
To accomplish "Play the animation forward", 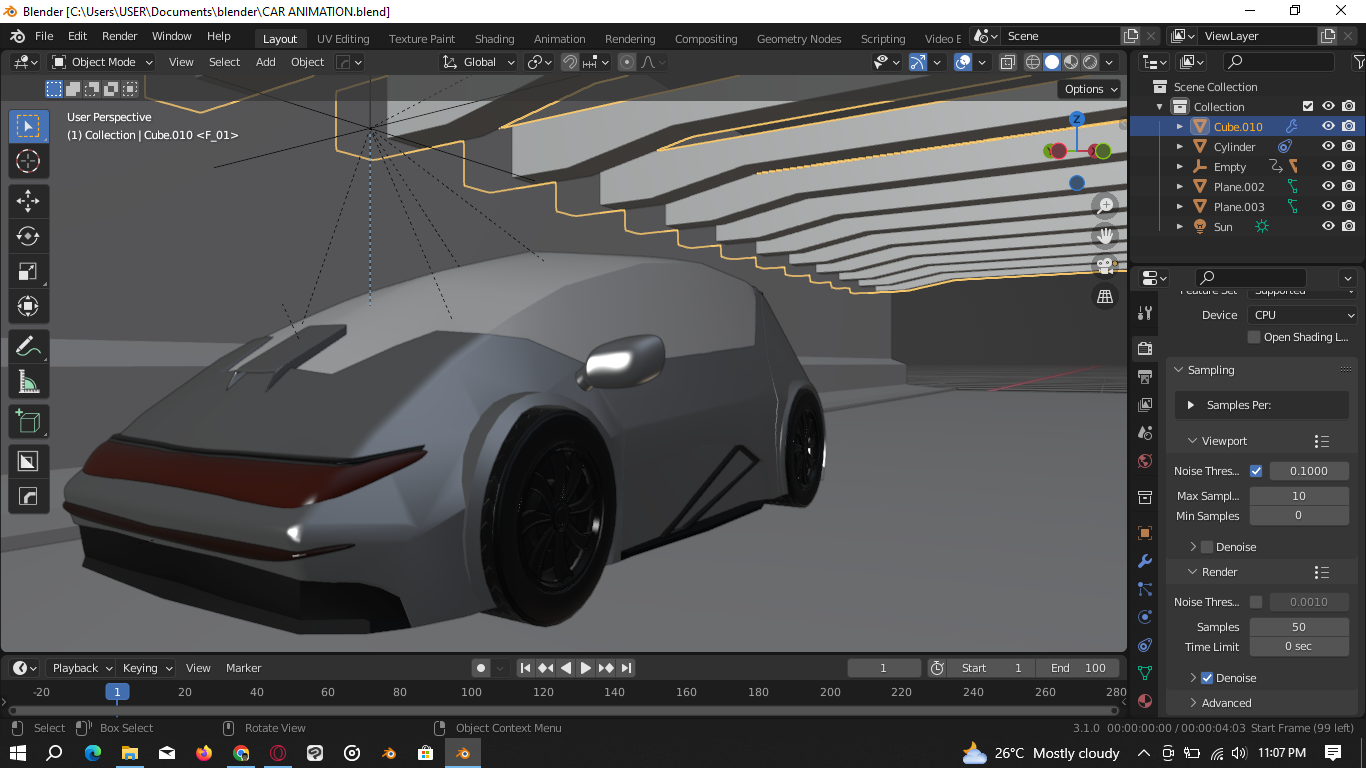I will 586,668.
